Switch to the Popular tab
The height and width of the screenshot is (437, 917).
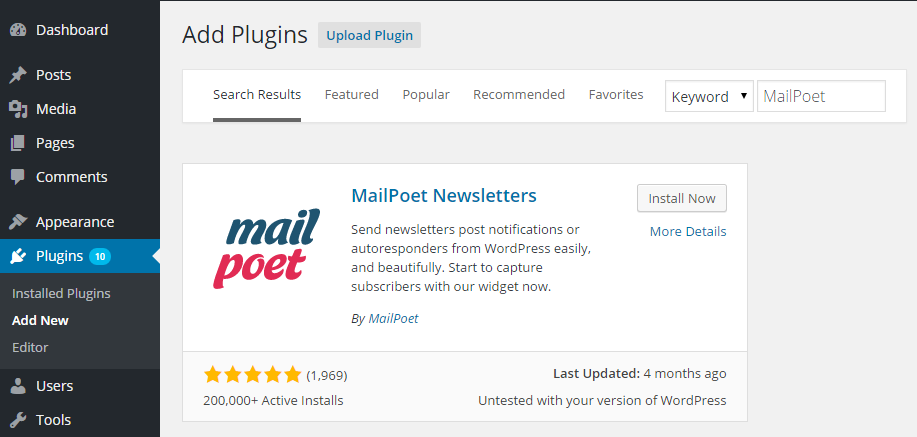pos(426,94)
